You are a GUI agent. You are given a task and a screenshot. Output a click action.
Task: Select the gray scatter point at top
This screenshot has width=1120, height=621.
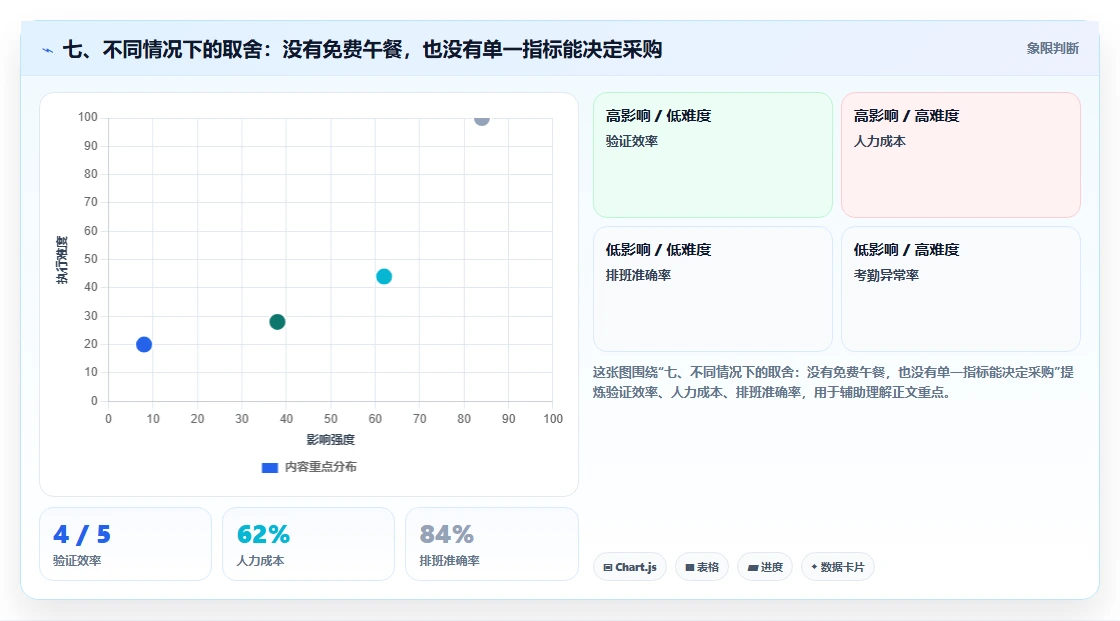(x=481, y=119)
